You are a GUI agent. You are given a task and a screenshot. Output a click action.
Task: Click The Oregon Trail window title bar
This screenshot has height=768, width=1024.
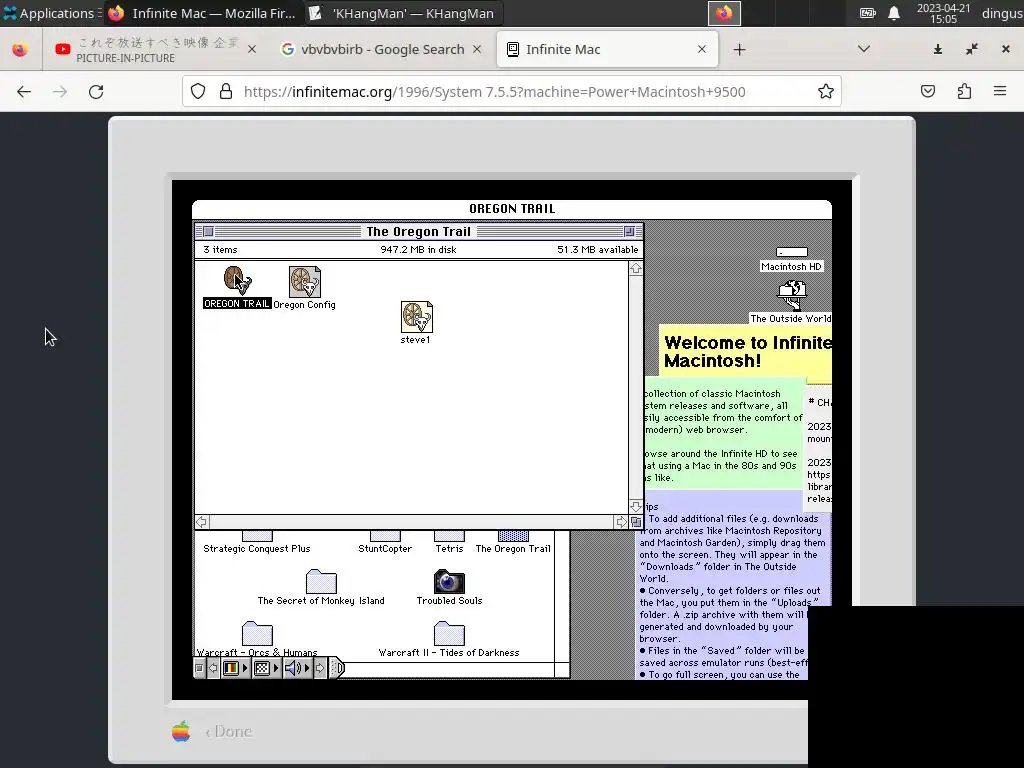pyautogui.click(x=419, y=231)
